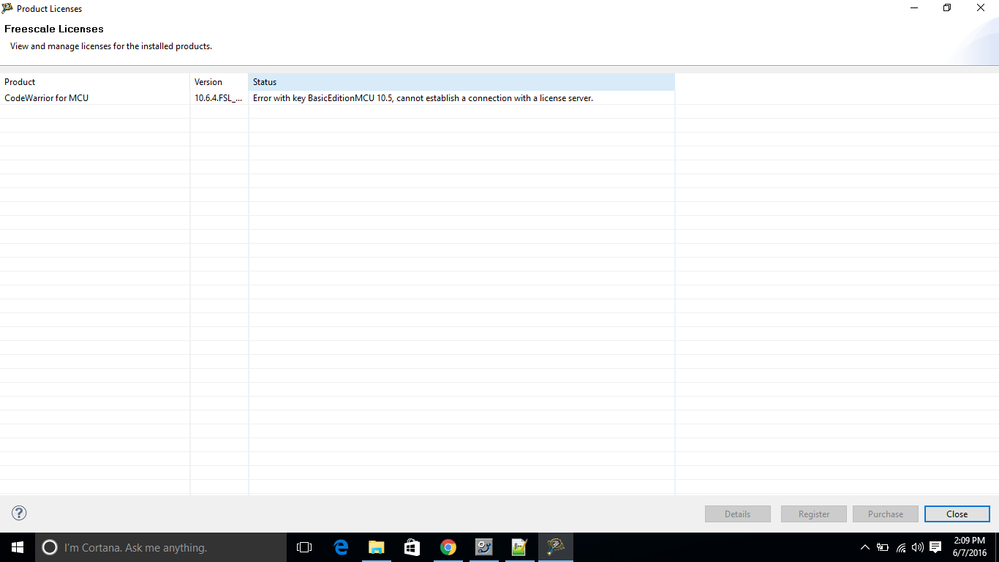Open the gear-picture app beside Chrome
The image size is (999, 562).
coord(484,547)
